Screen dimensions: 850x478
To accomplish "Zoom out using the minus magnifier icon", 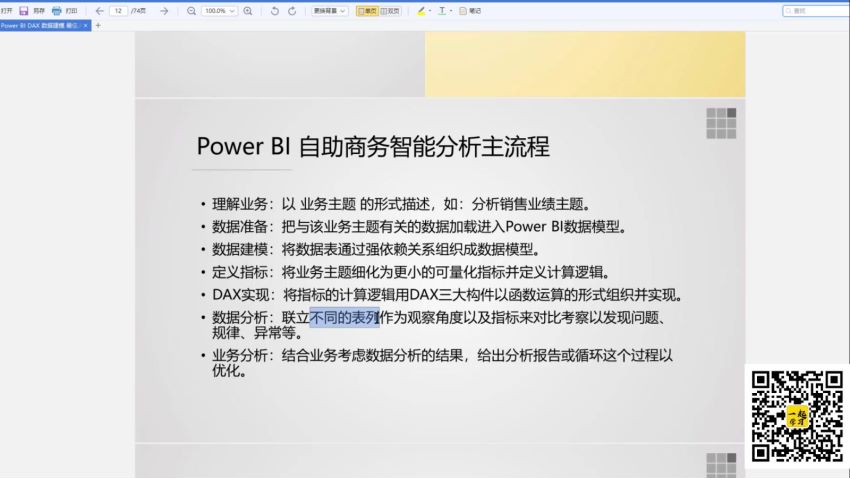I will [191, 11].
